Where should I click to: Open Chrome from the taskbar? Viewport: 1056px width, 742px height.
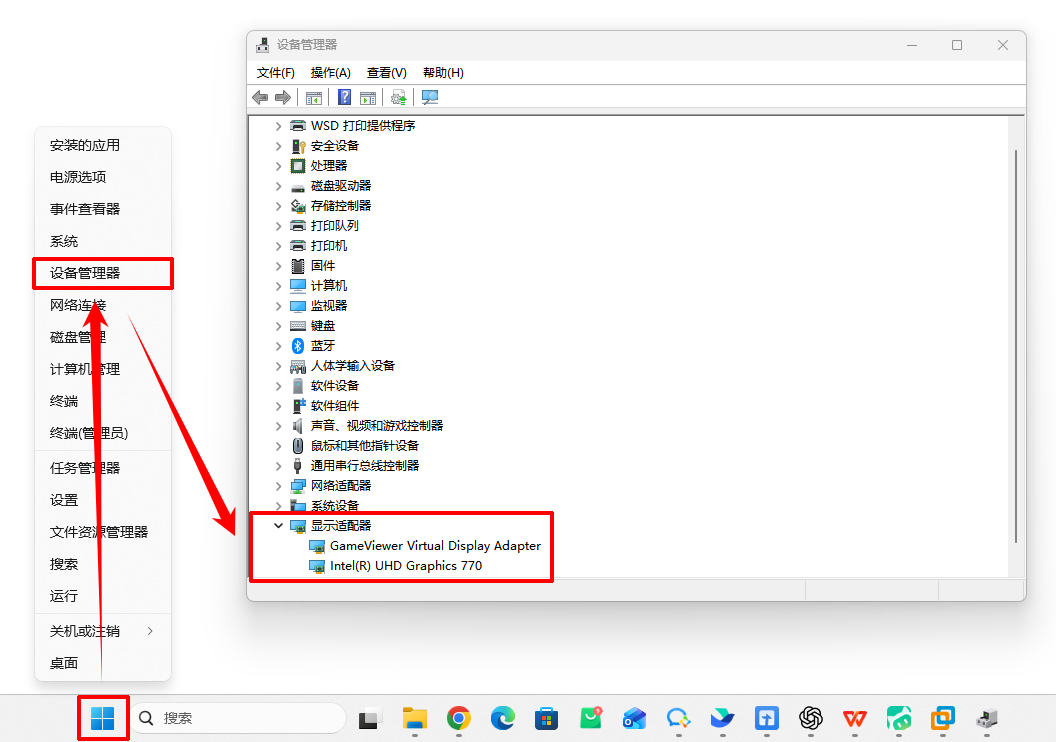[459, 718]
